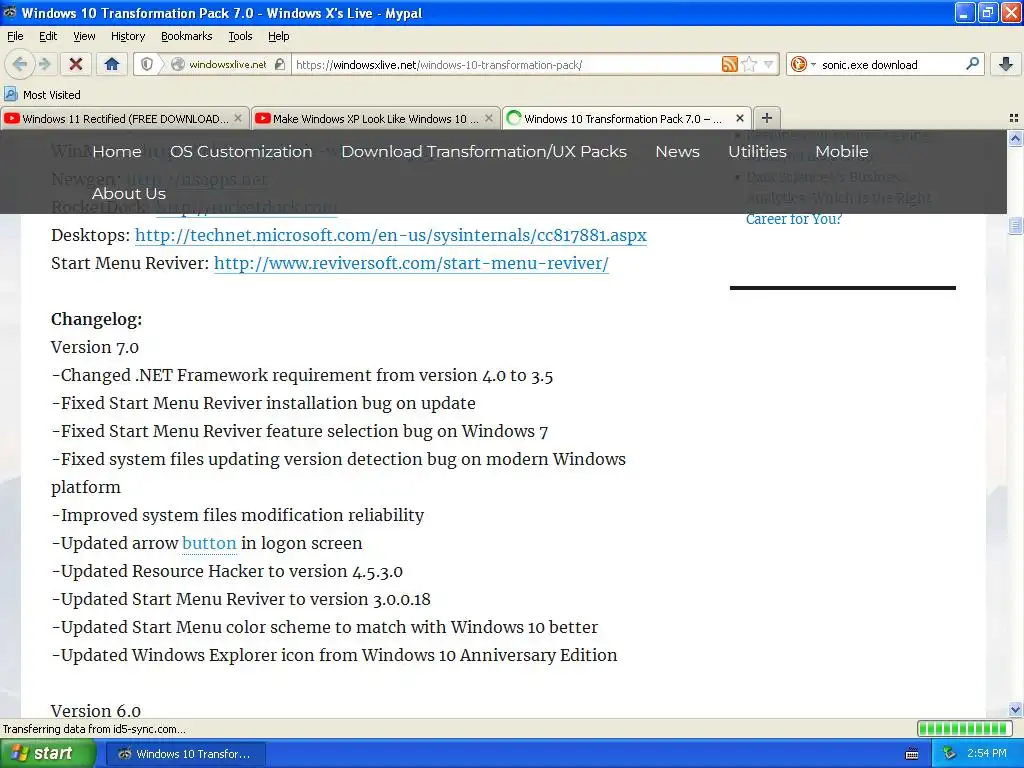1024x768 pixels.
Task: Bookmark this page with the star icon
Action: [750, 64]
